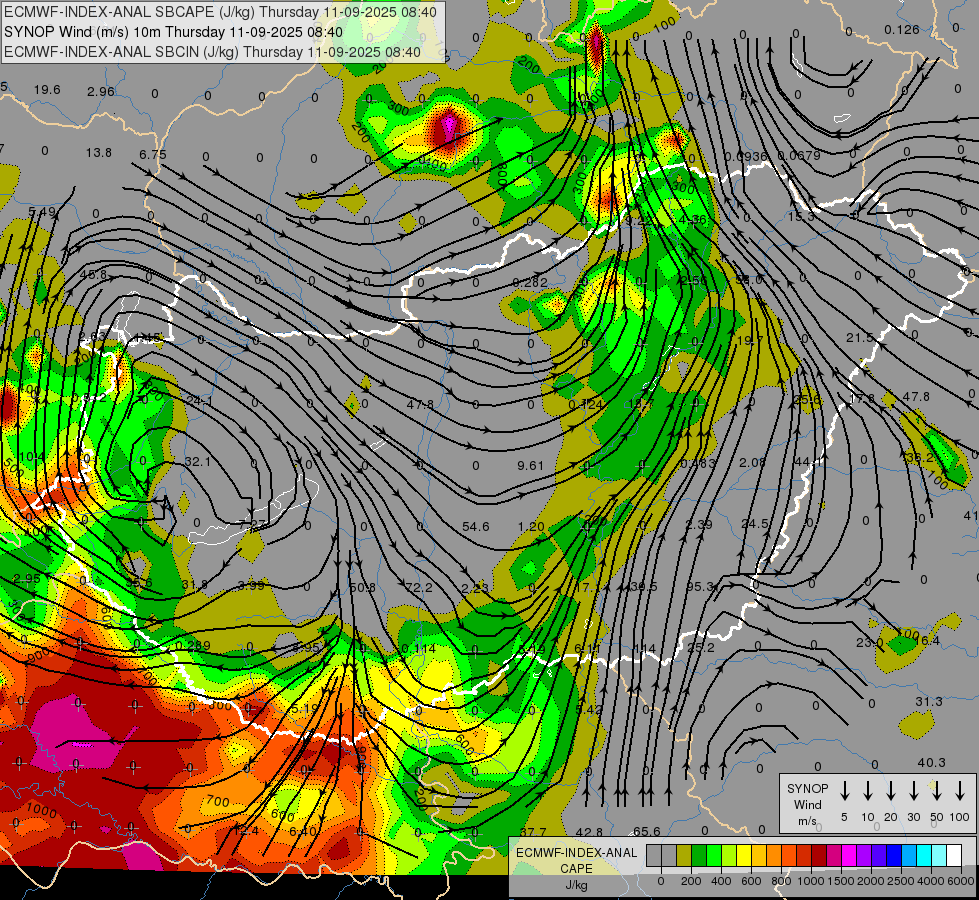Image resolution: width=979 pixels, height=900 pixels.
Task: Click the 40.3 value on the map
Action: (932, 763)
